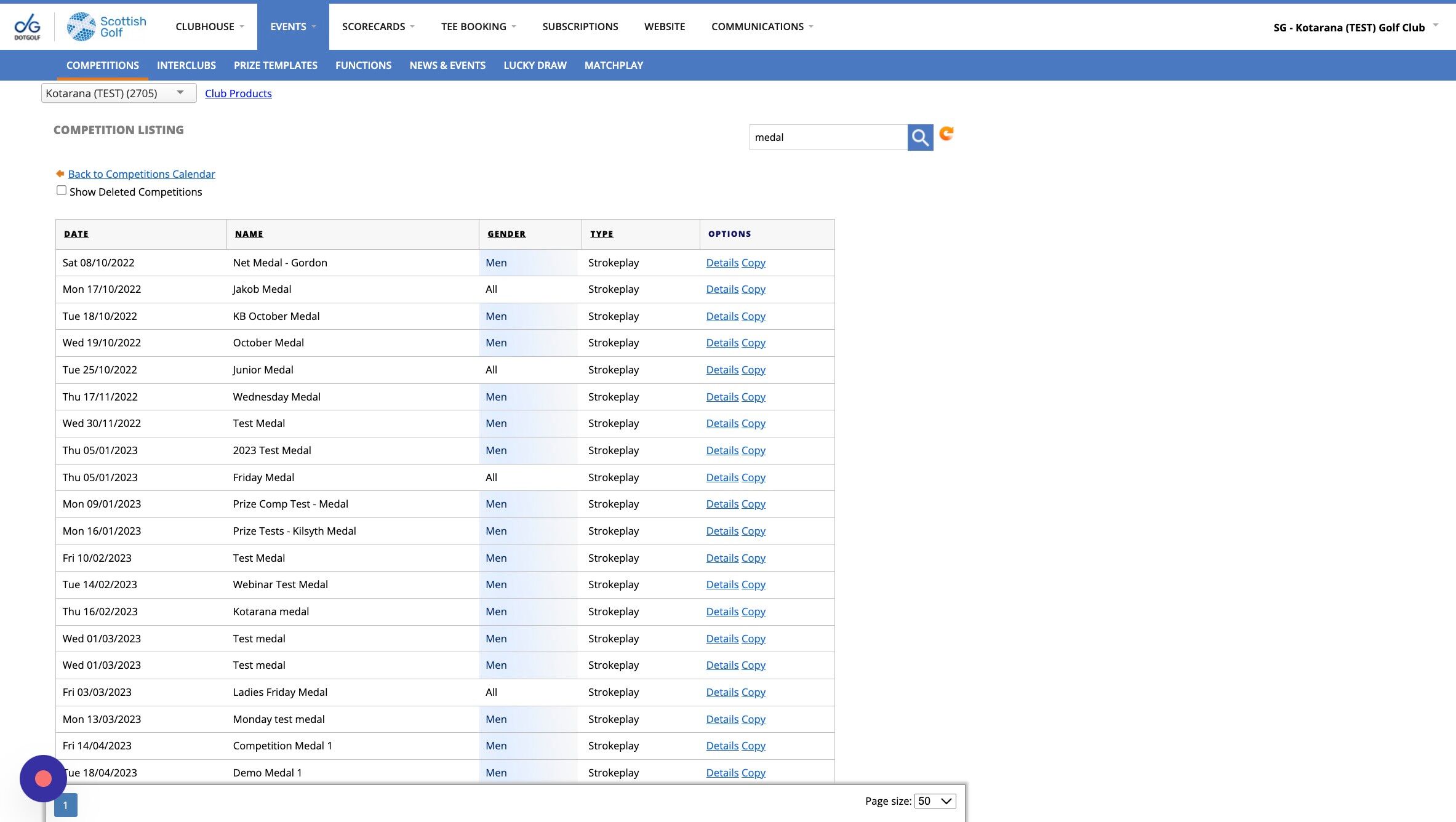Click the magnifying glass search button

click(920, 137)
